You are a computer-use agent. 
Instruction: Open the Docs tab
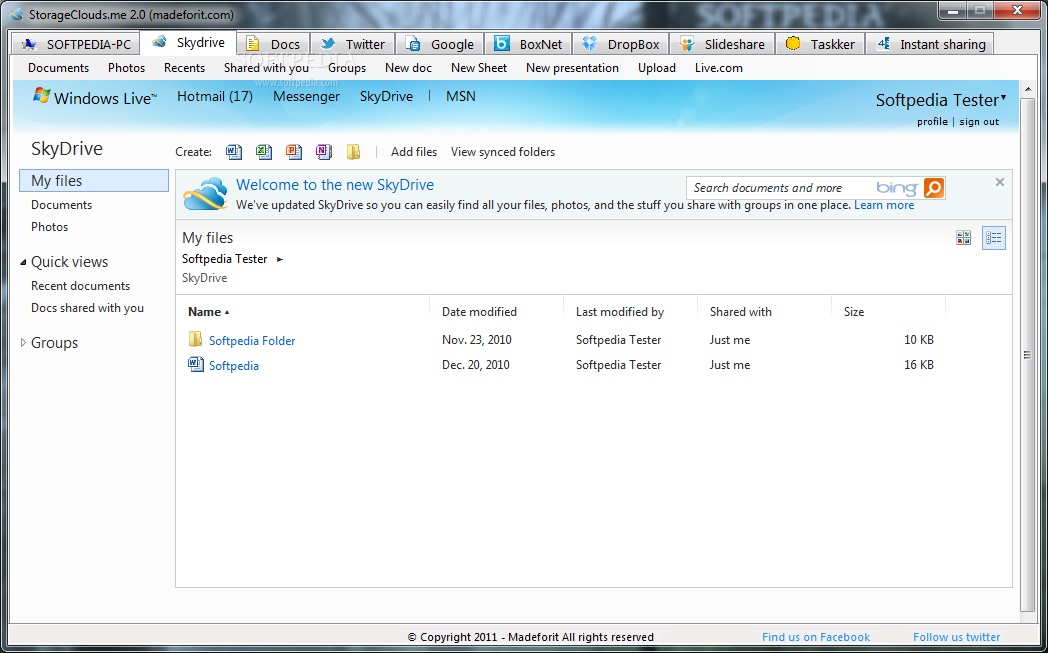(x=273, y=44)
